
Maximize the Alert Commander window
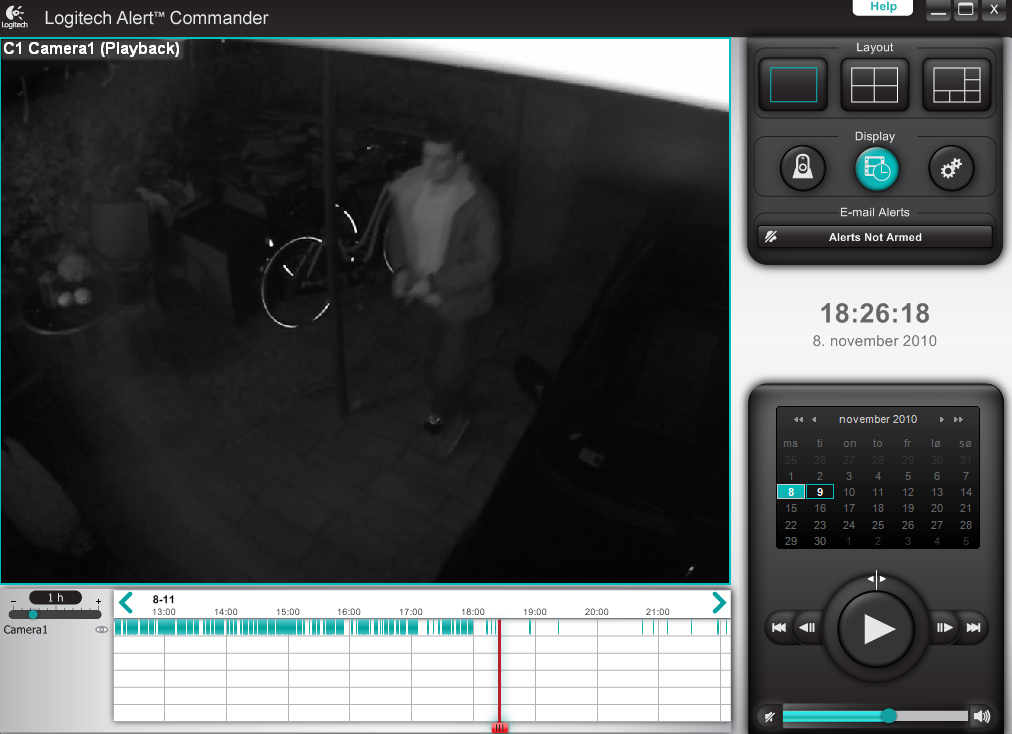(966, 10)
